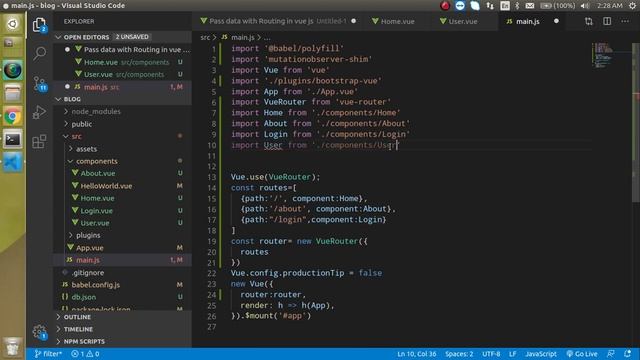Open the editor More Actions menu
This screenshot has width=640, height=360.
625,21
